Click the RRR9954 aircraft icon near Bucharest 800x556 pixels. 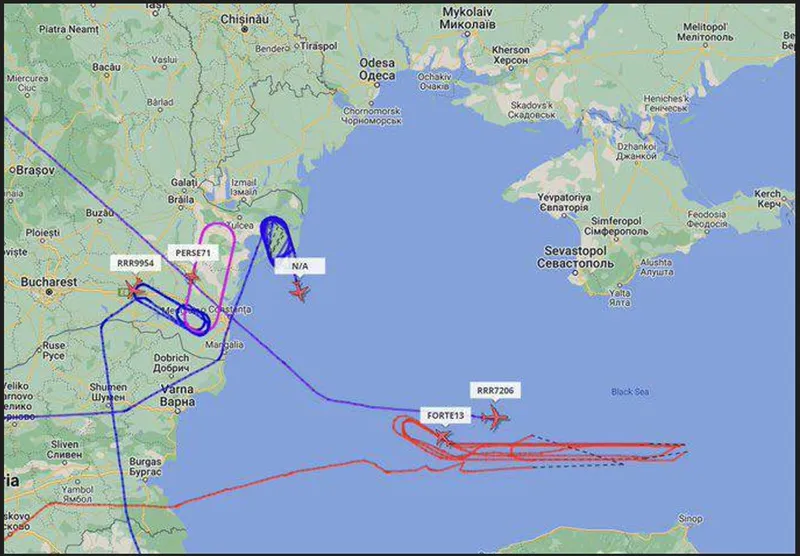(x=133, y=289)
